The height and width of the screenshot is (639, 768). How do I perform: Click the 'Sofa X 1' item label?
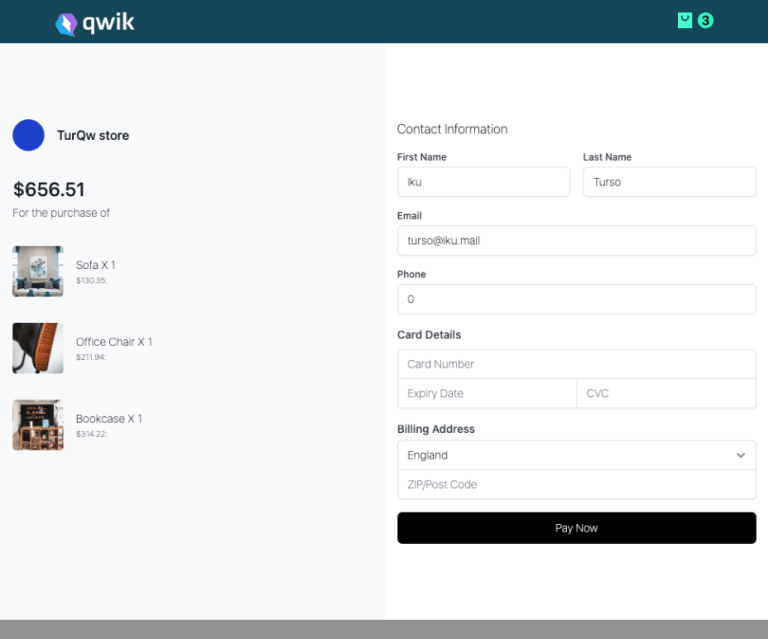pyautogui.click(x=96, y=265)
